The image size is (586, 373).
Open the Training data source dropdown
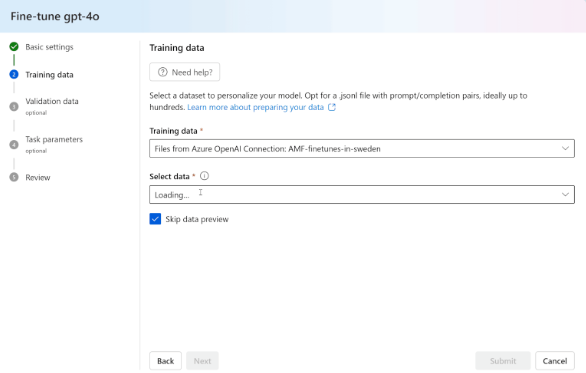[362, 149]
